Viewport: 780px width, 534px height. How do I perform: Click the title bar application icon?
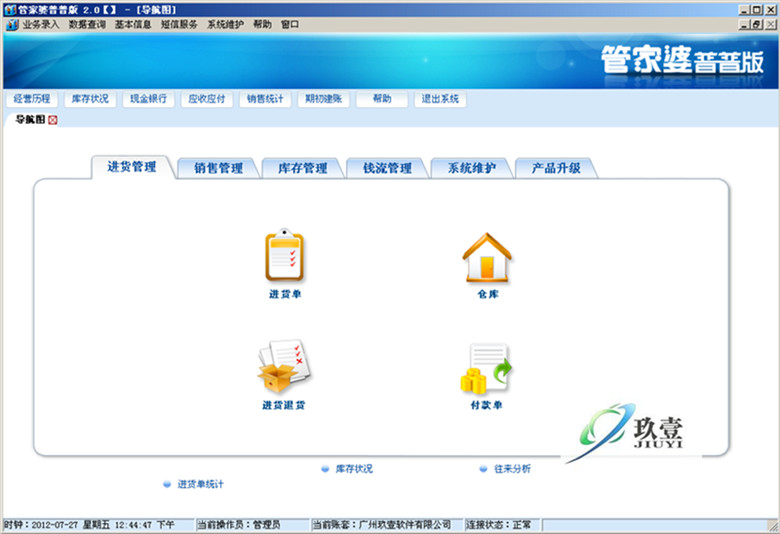[x=10, y=9]
